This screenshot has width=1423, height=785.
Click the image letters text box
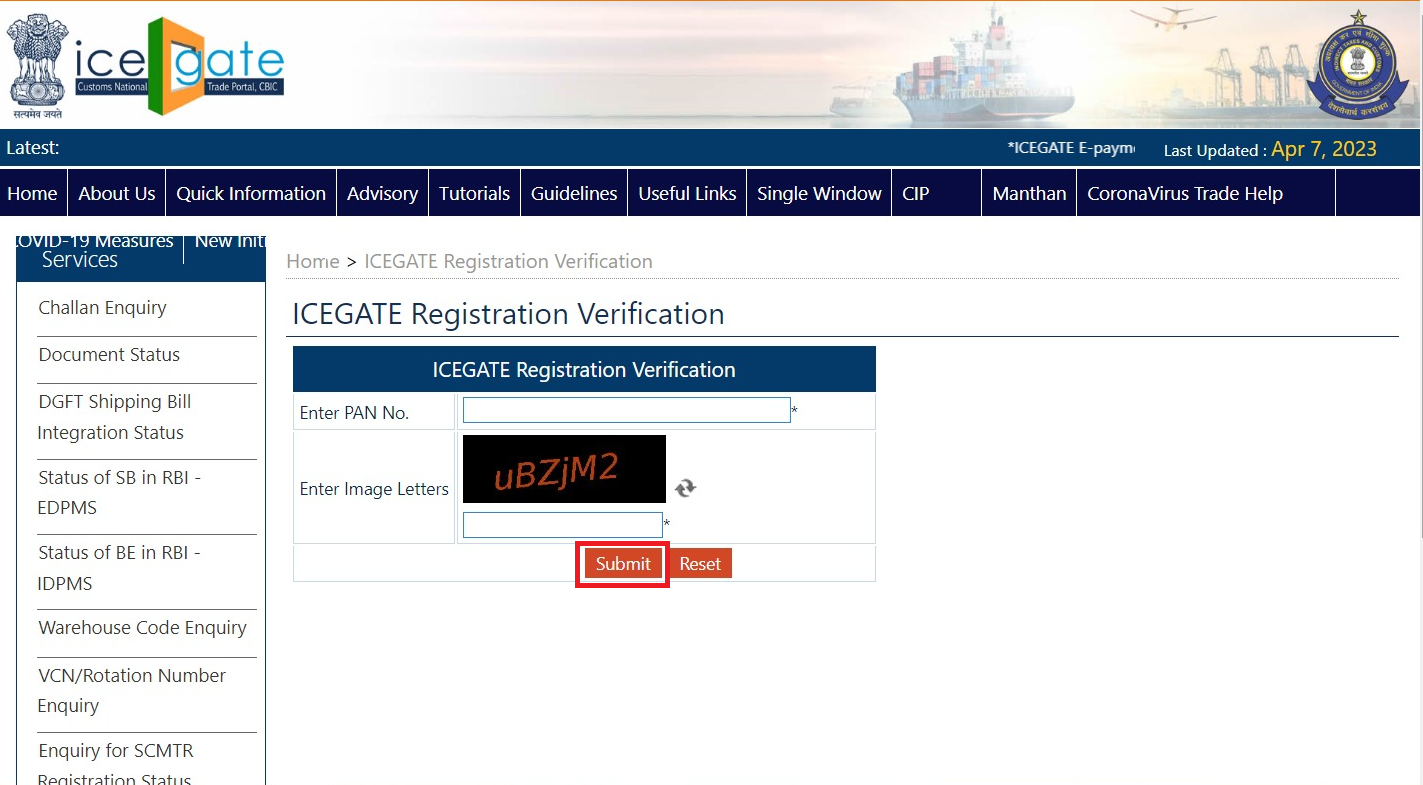tap(562, 525)
